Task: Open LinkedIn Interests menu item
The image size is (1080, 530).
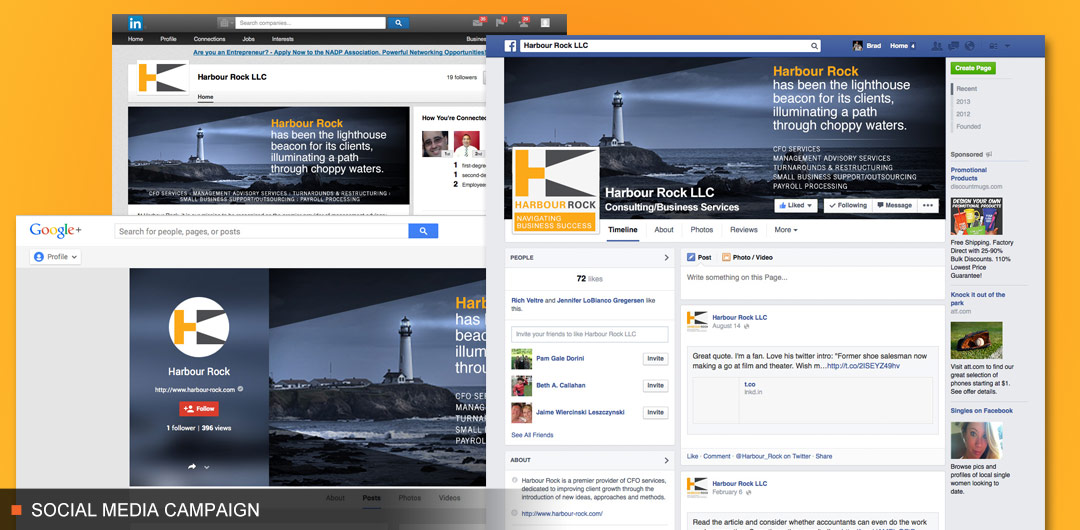Action: (x=282, y=39)
